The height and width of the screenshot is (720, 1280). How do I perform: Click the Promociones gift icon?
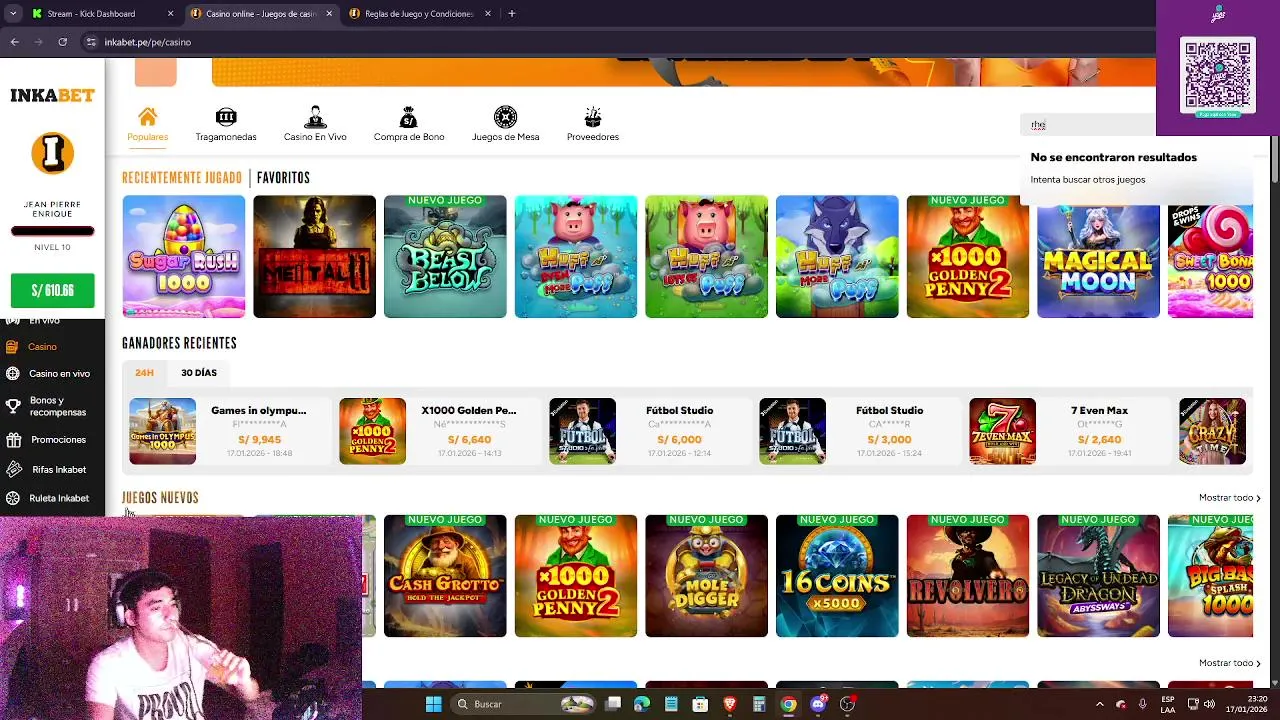point(13,440)
